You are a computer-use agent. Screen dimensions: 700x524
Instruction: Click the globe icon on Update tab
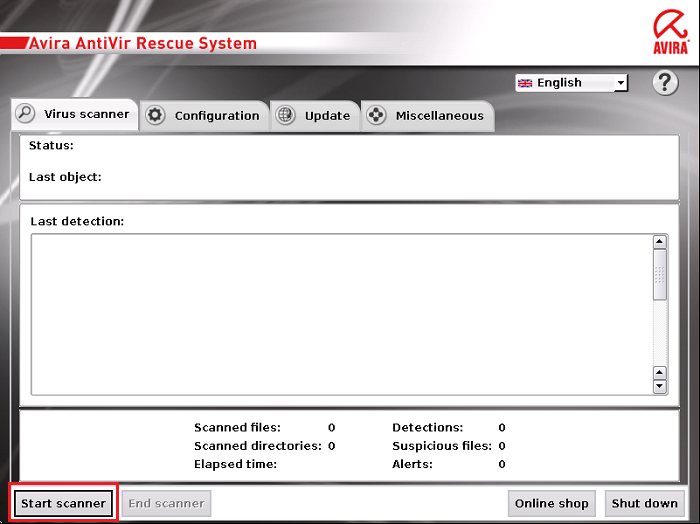click(285, 115)
